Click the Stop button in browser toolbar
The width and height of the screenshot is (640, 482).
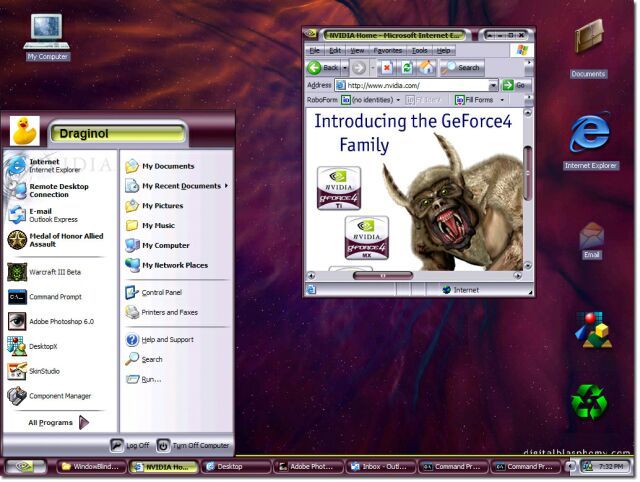click(387, 68)
